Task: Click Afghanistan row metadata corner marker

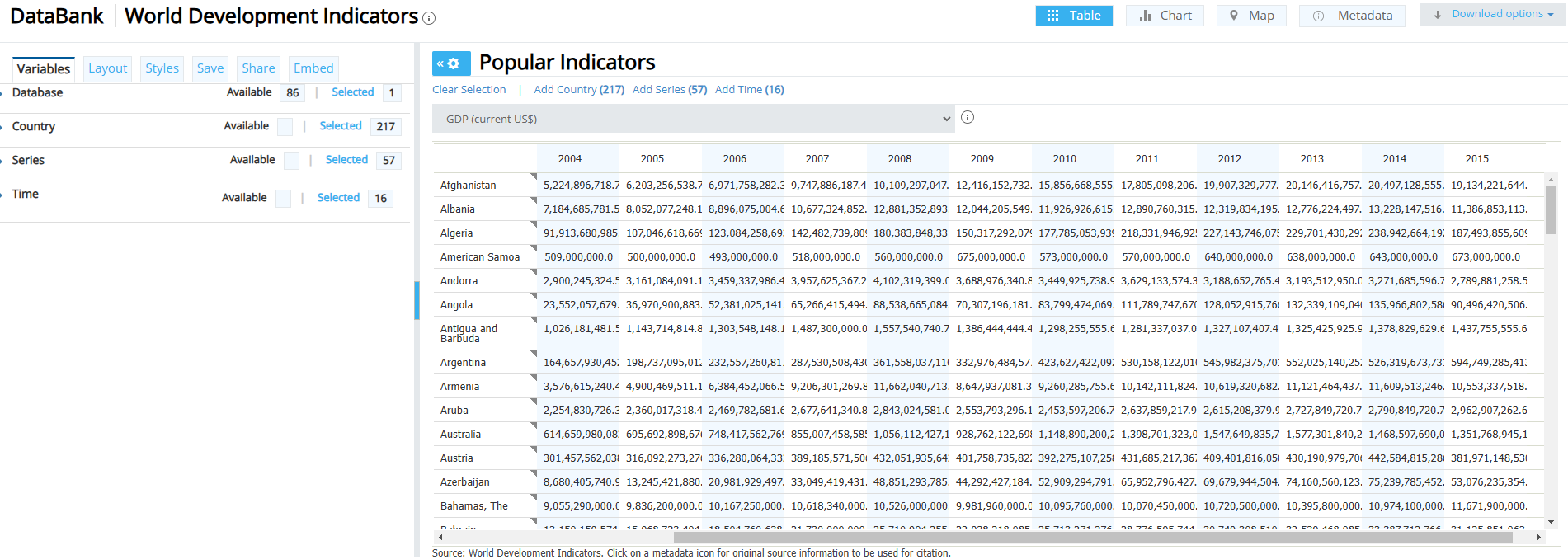Action: 533,176
